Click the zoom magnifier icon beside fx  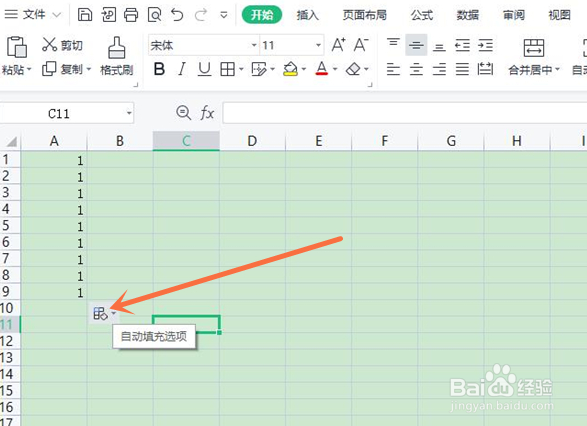coord(183,113)
